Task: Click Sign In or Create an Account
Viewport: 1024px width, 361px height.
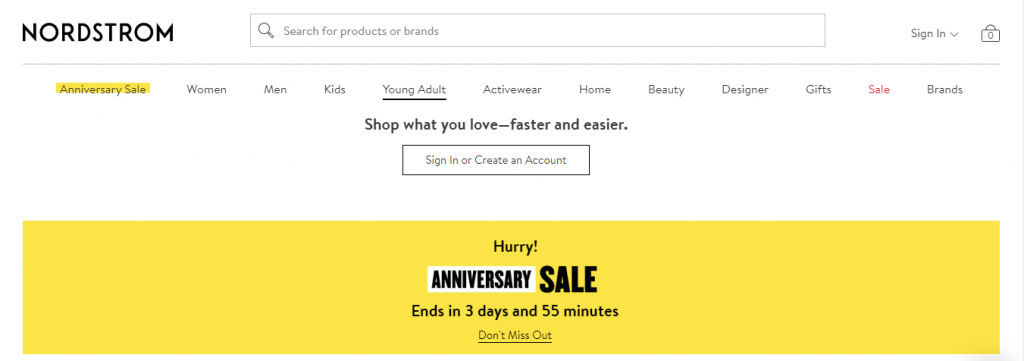Action: click(496, 160)
